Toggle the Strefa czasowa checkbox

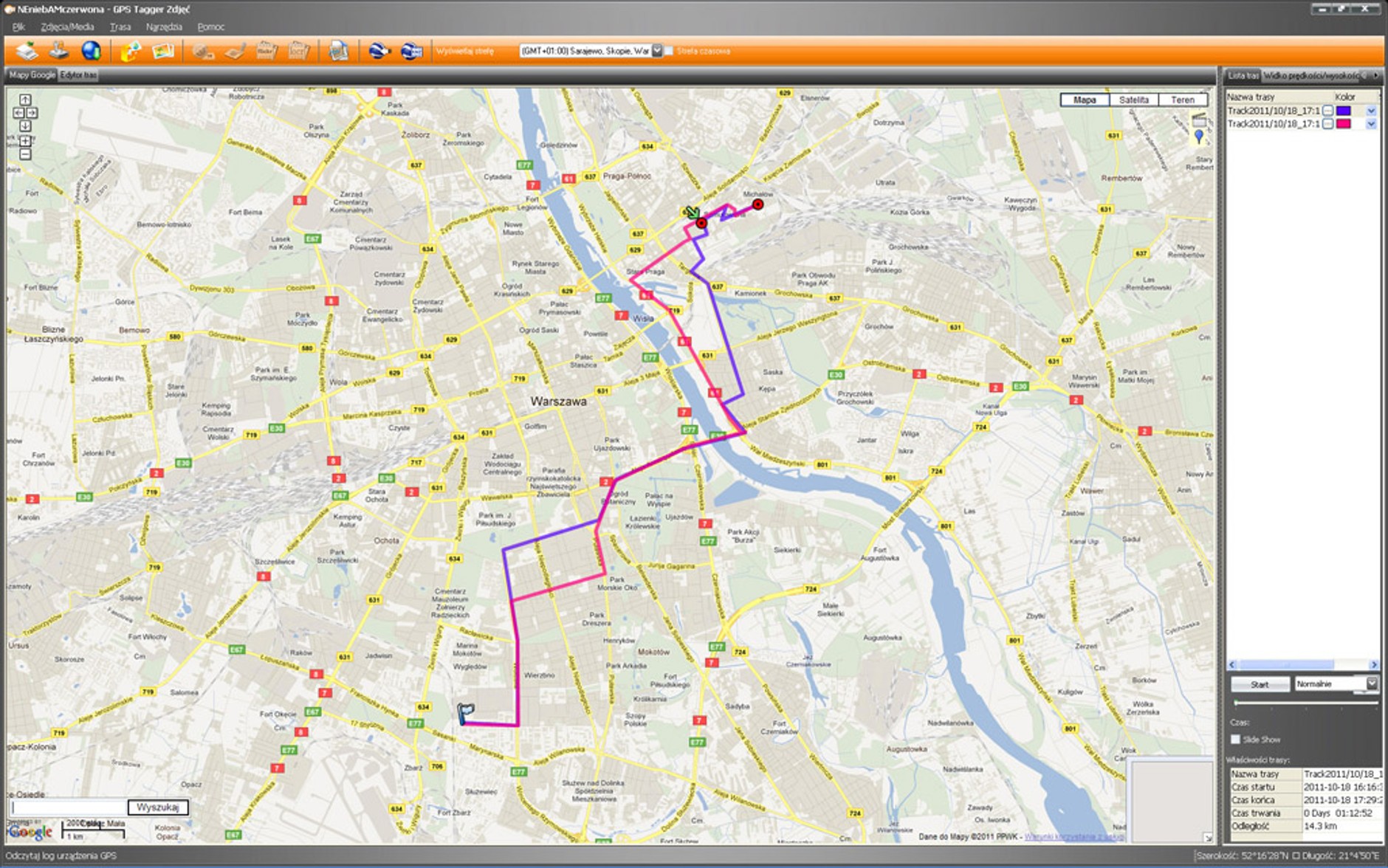coord(669,51)
